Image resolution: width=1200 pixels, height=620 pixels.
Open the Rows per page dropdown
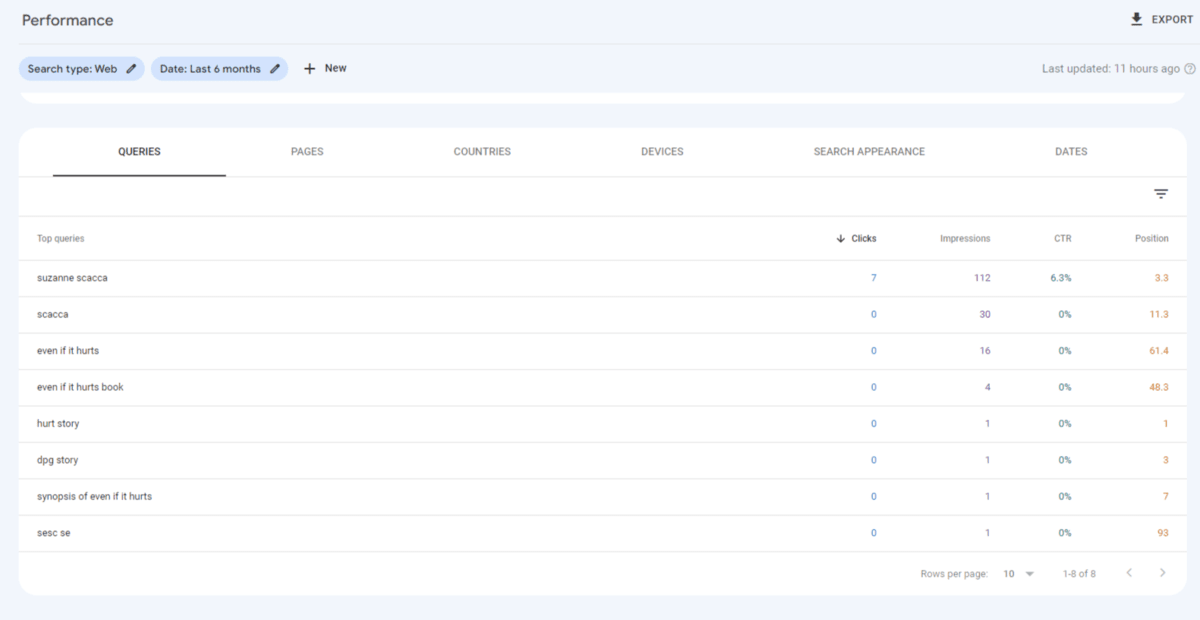pos(1019,573)
